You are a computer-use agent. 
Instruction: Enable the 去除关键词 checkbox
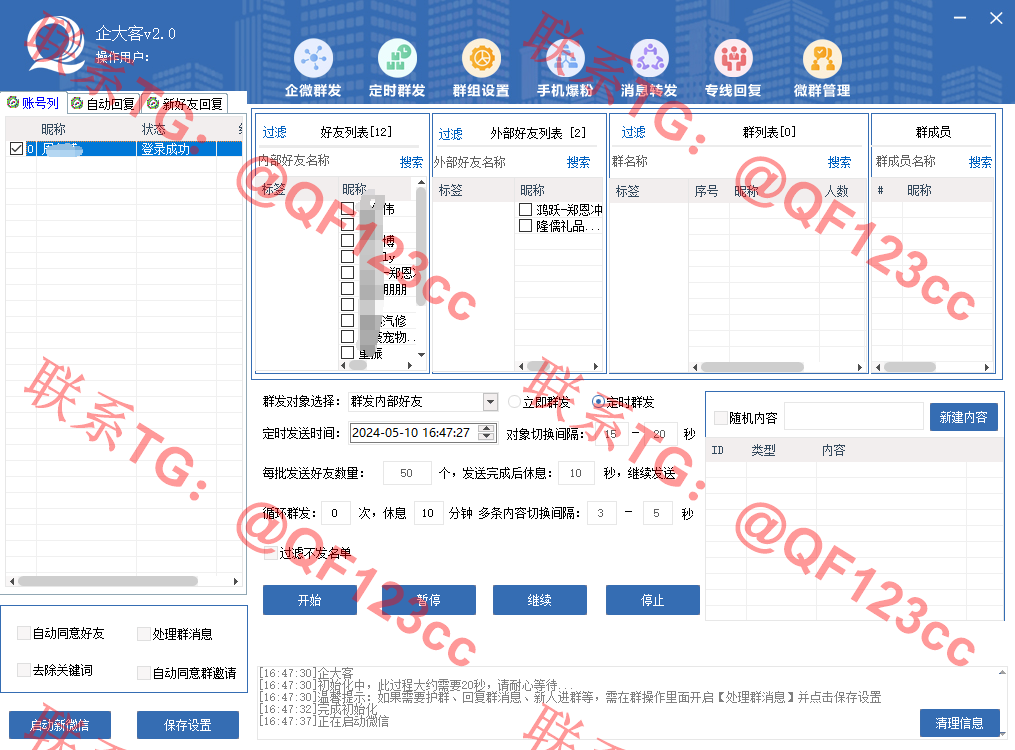point(24,670)
